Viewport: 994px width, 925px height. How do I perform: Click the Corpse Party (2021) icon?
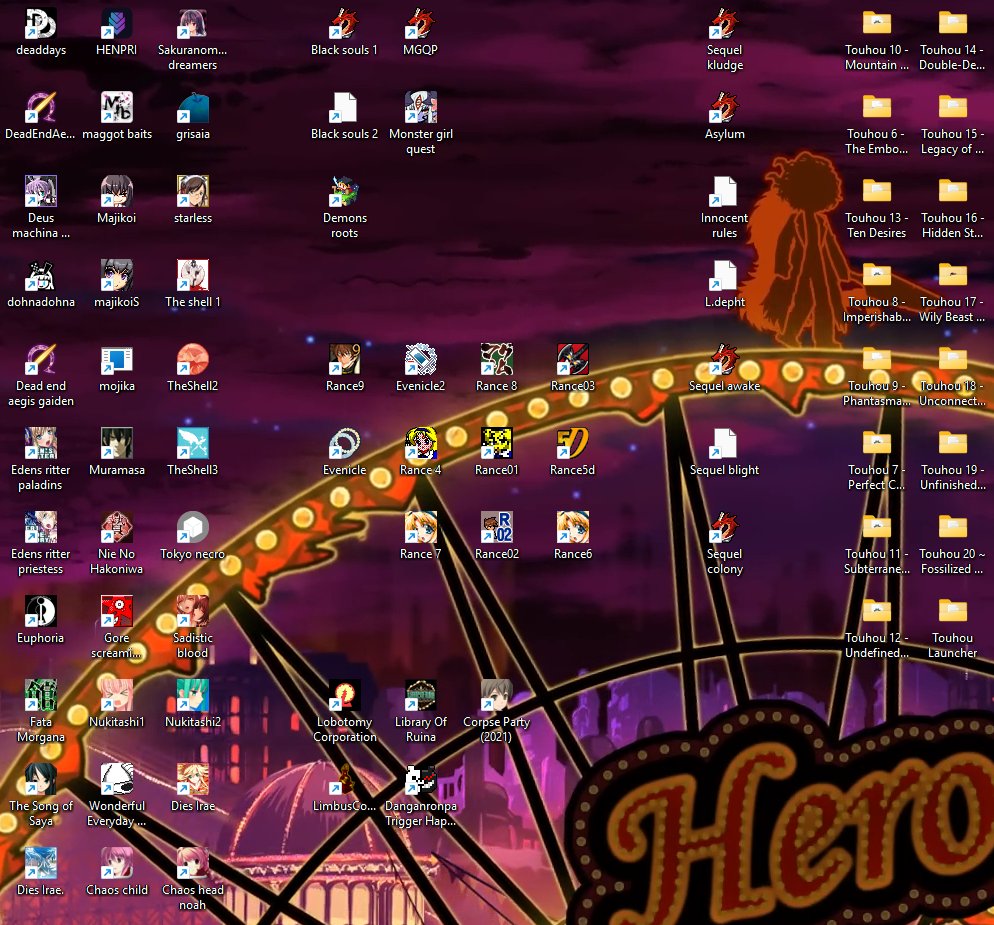(x=496, y=695)
